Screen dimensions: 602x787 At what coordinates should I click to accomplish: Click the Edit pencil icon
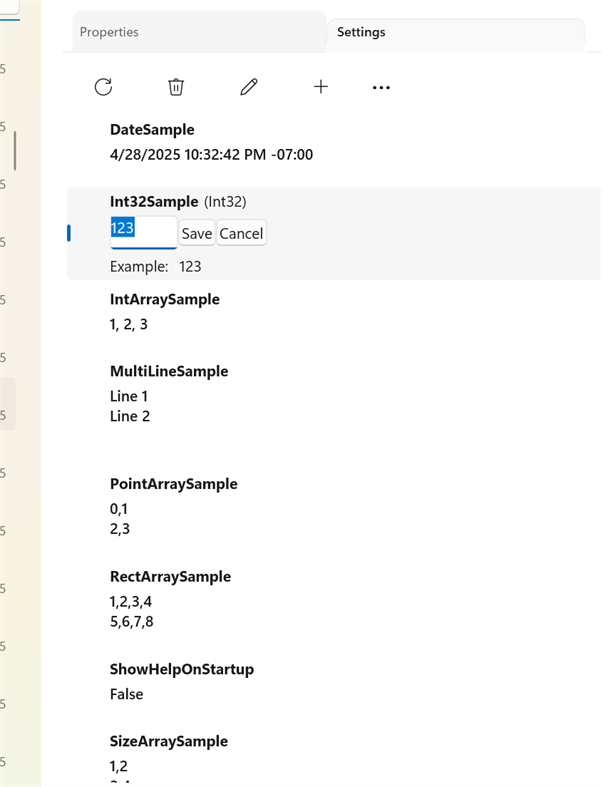pyautogui.click(x=249, y=87)
